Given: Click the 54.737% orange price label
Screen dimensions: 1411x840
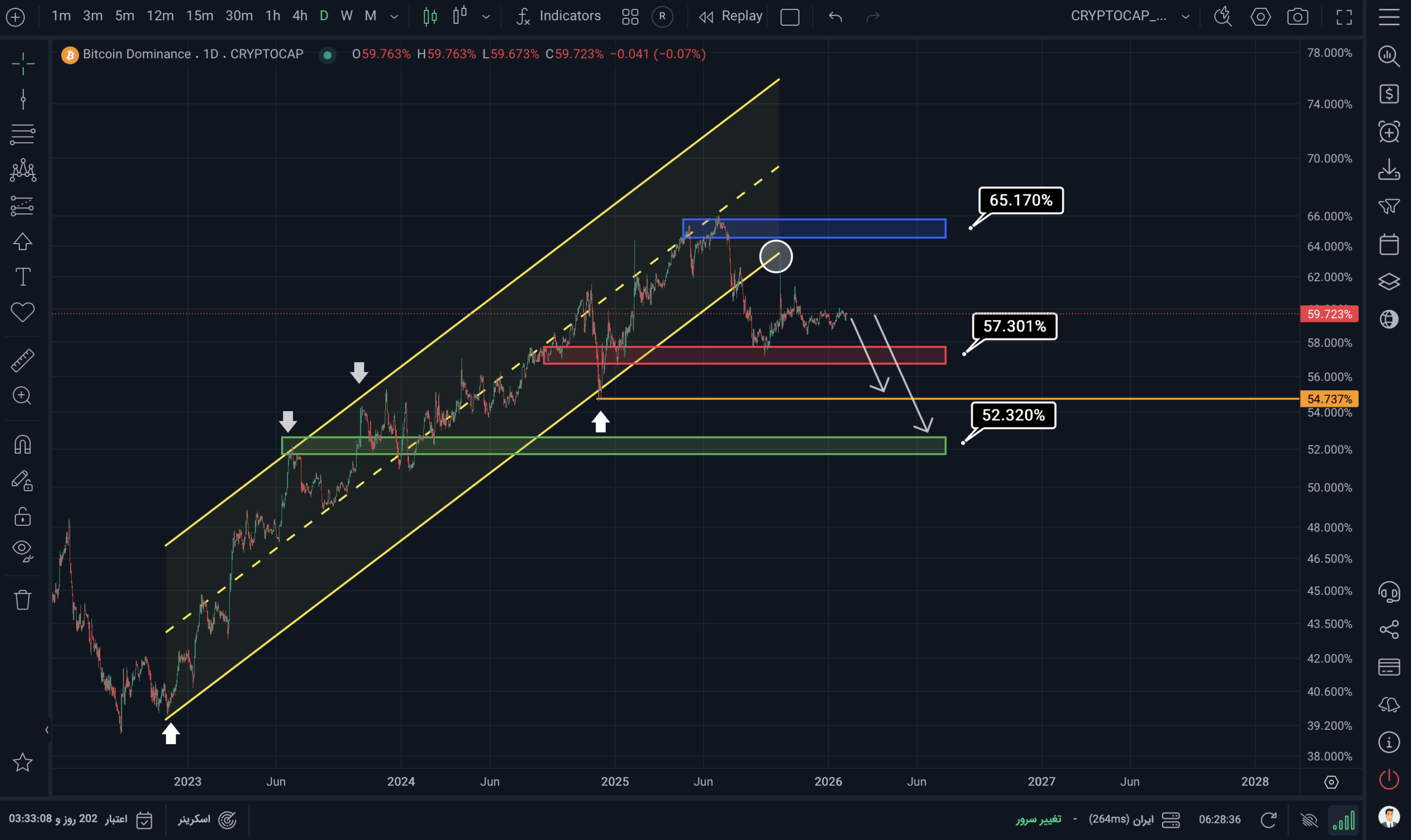Looking at the screenshot, I should [x=1329, y=399].
